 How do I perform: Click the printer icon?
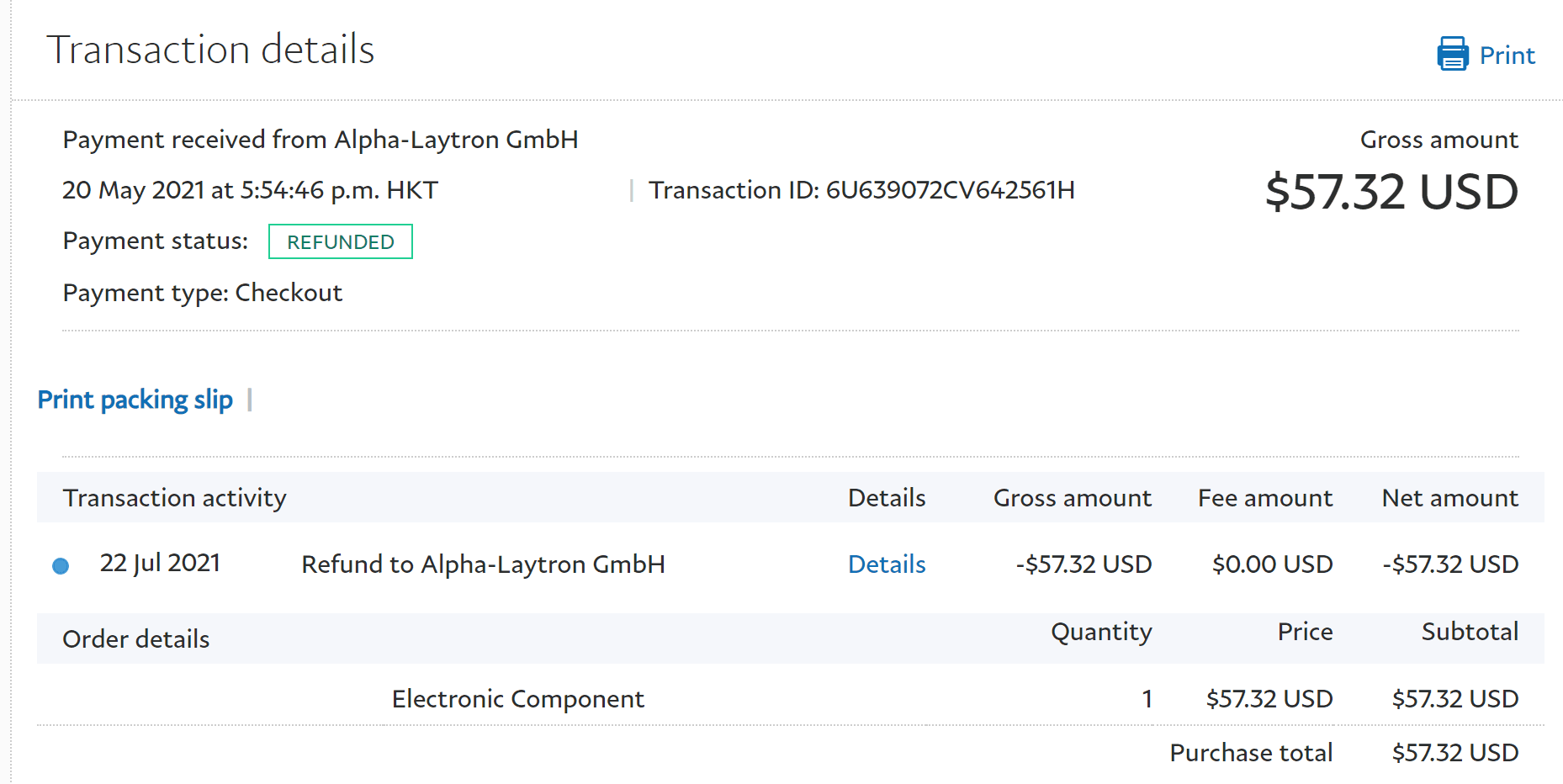tap(1452, 54)
